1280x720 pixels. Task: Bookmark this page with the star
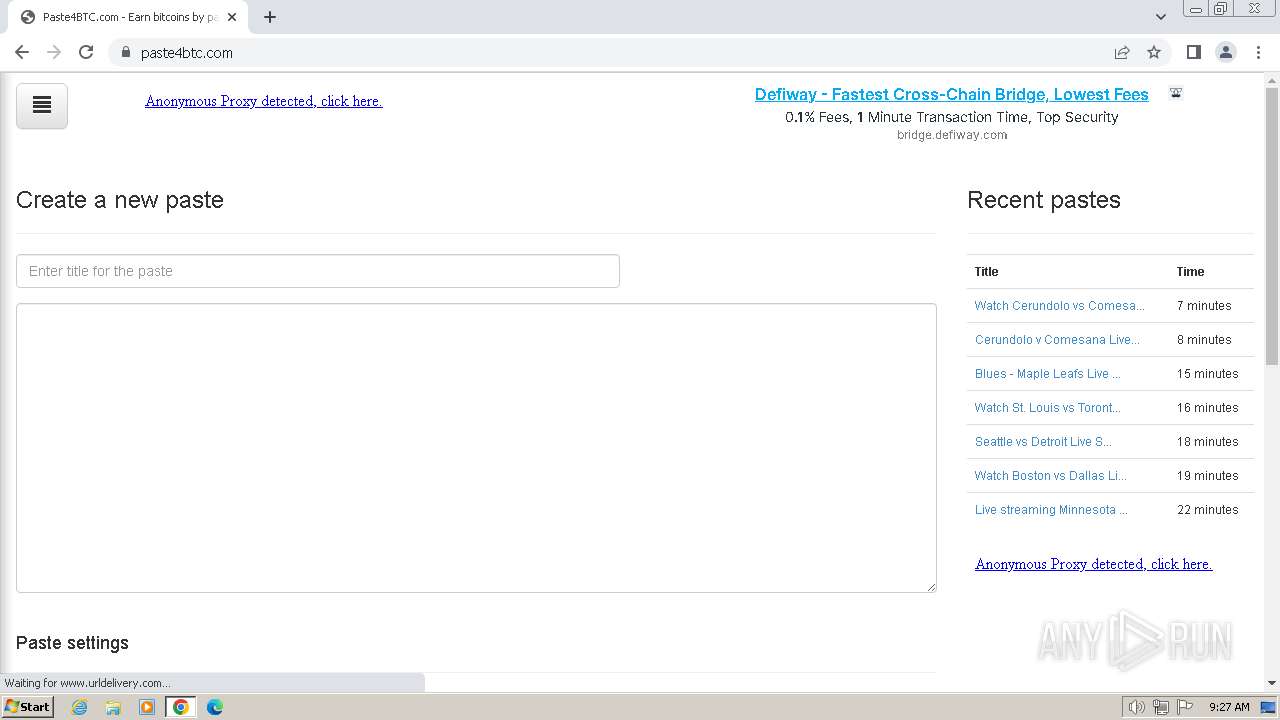pyautogui.click(x=1154, y=52)
